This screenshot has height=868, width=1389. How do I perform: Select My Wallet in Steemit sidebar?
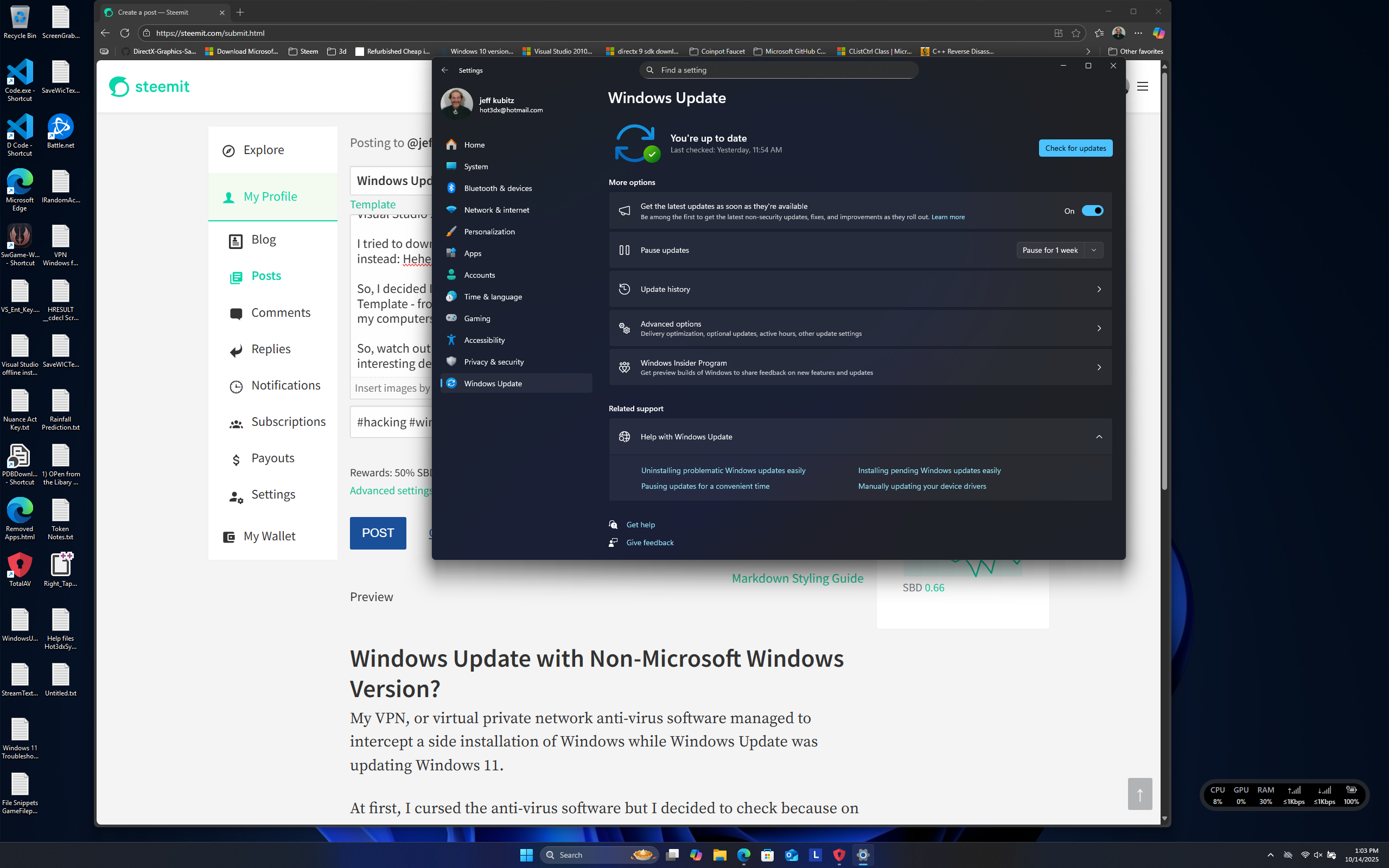click(x=270, y=535)
